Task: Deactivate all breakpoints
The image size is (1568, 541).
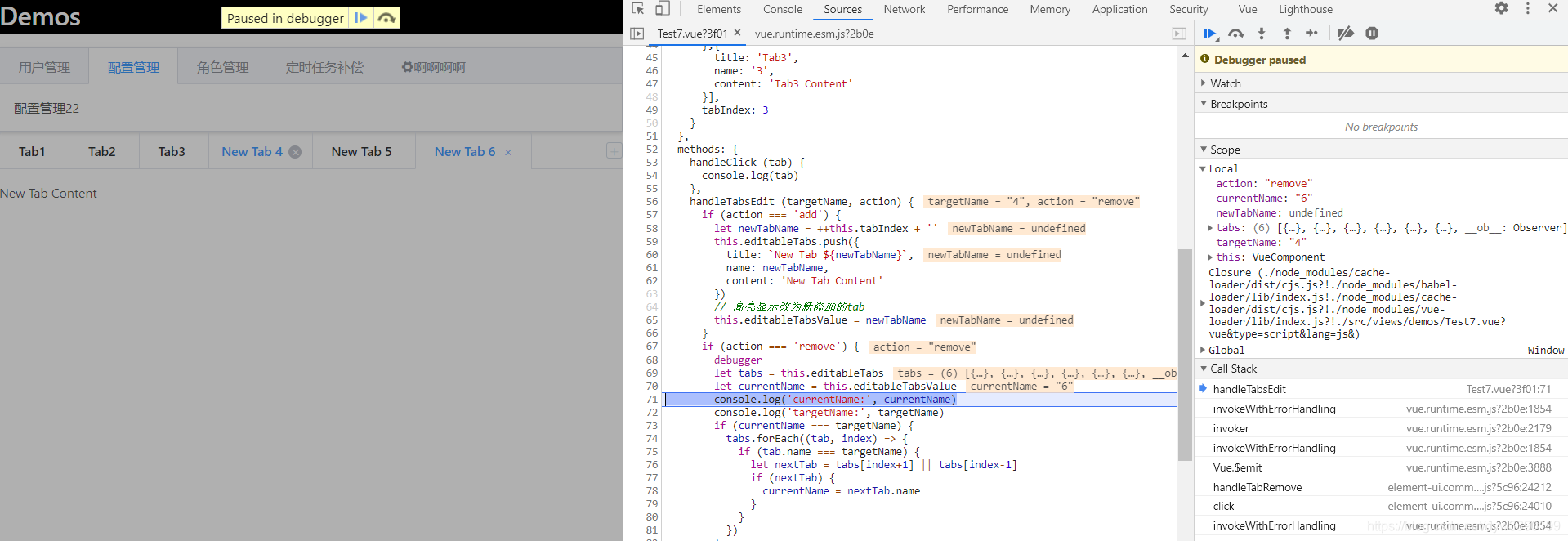Action: pyautogui.click(x=1346, y=34)
